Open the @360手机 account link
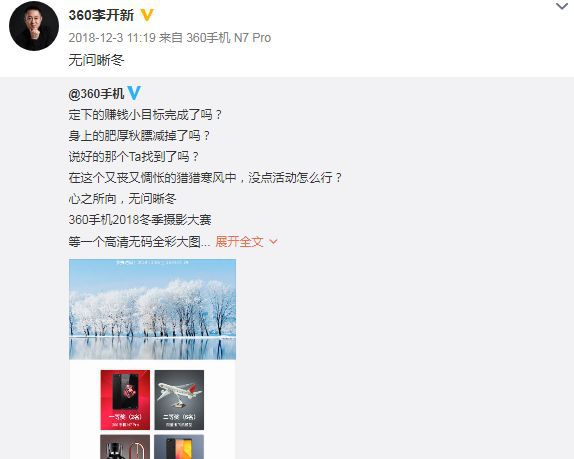This screenshot has height=459, width=574. (96, 94)
